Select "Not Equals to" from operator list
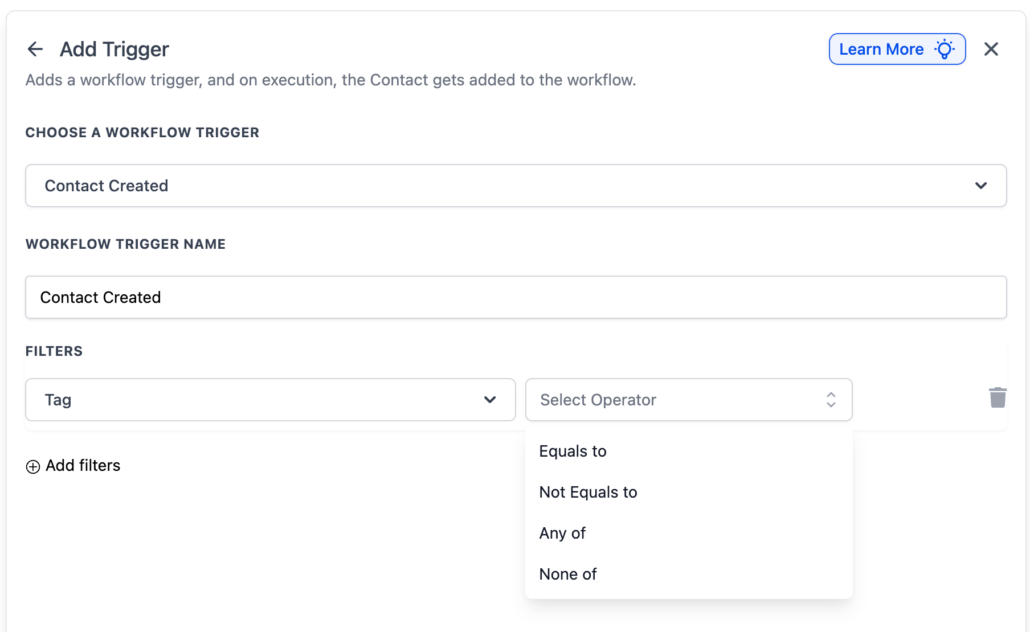Image resolution: width=1030 pixels, height=632 pixels. click(x=588, y=492)
